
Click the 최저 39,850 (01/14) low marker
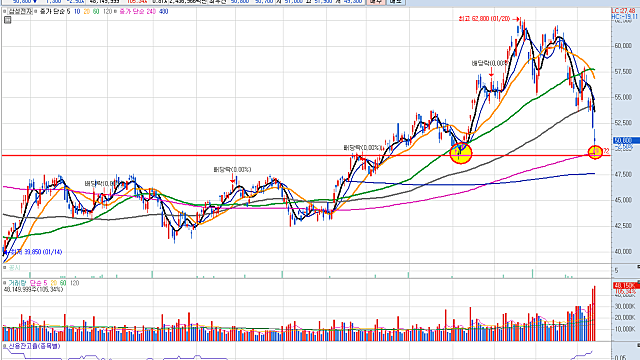pyautogui.click(x=35, y=252)
